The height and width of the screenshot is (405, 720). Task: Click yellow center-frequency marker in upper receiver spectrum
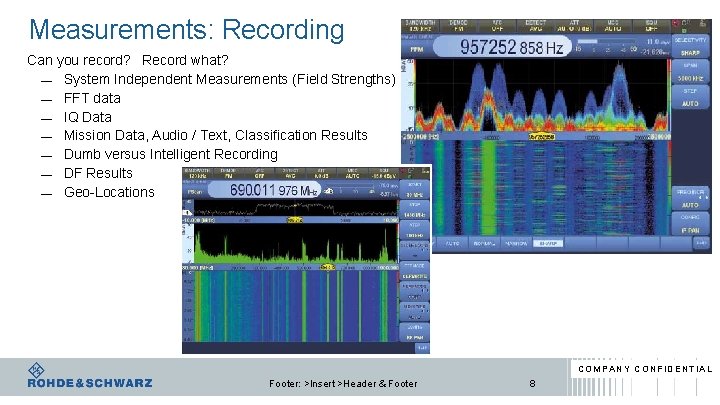[542, 137]
